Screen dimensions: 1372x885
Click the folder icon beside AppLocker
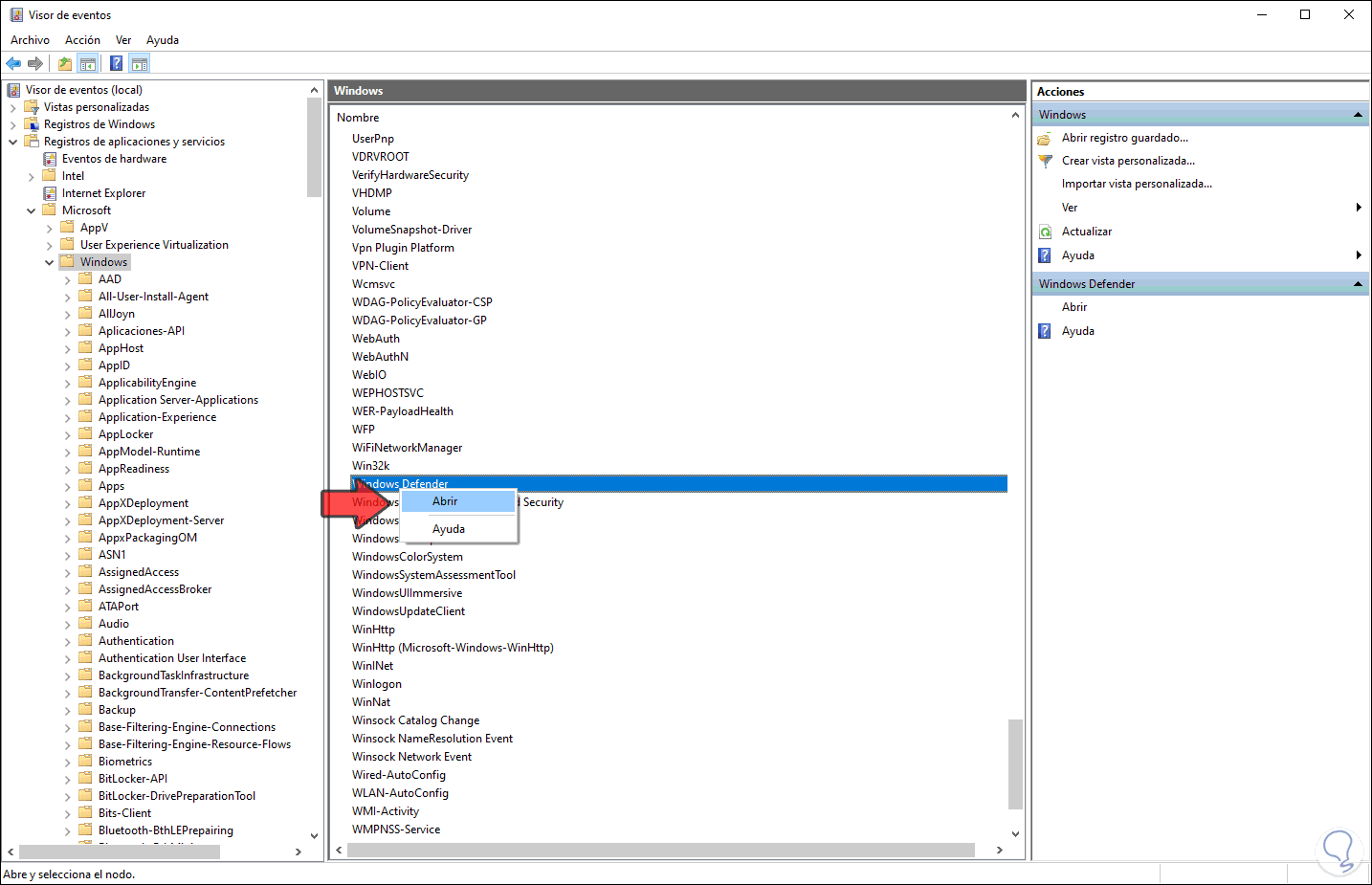[x=85, y=434]
